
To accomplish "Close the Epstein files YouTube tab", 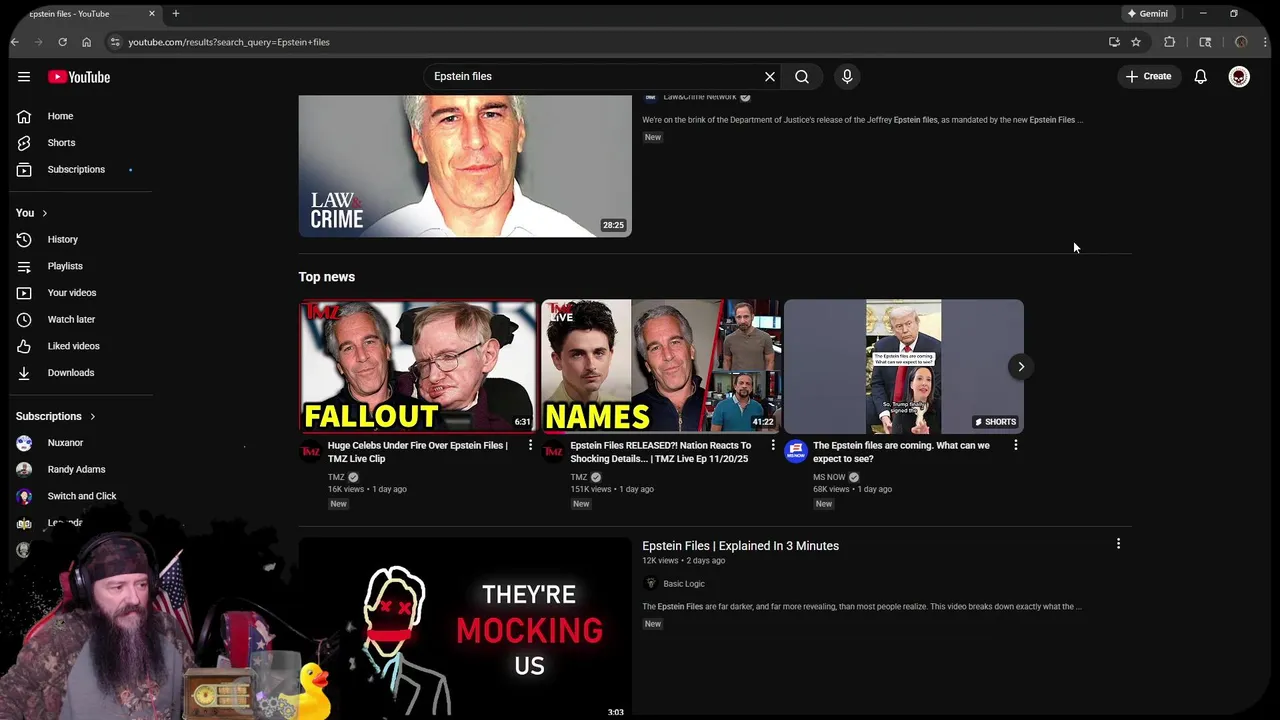I will pos(152,14).
